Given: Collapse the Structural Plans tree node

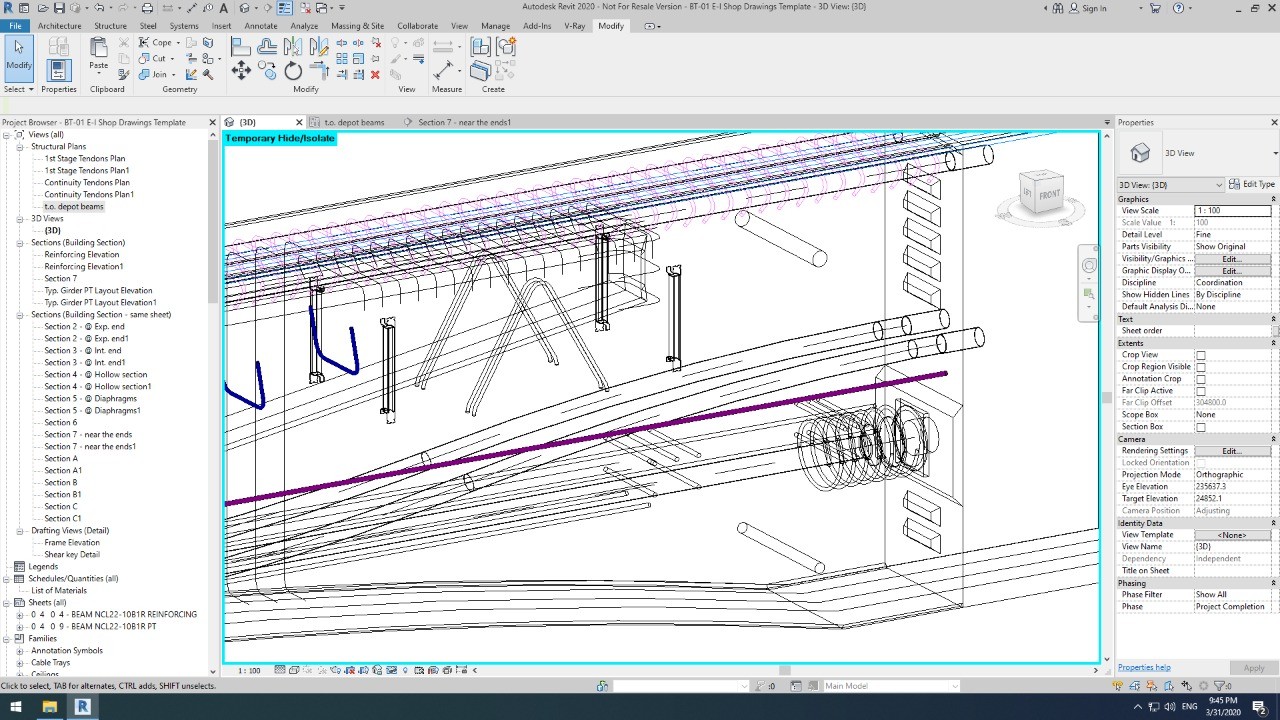Looking at the screenshot, I should coord(20,147).
